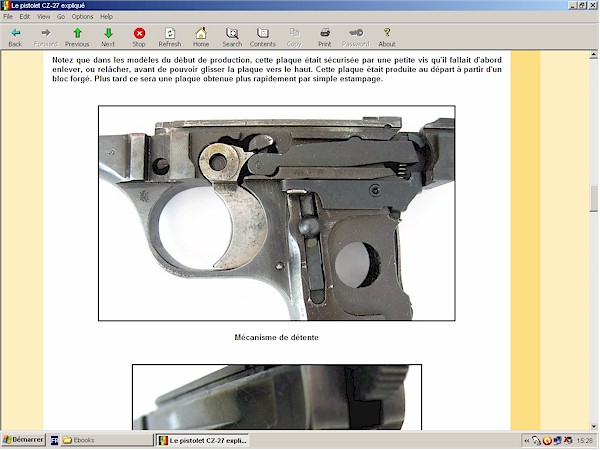The width and height of the screenshot is (600, 450).
Task: Open the Home page icon
Action: (201, 33)
